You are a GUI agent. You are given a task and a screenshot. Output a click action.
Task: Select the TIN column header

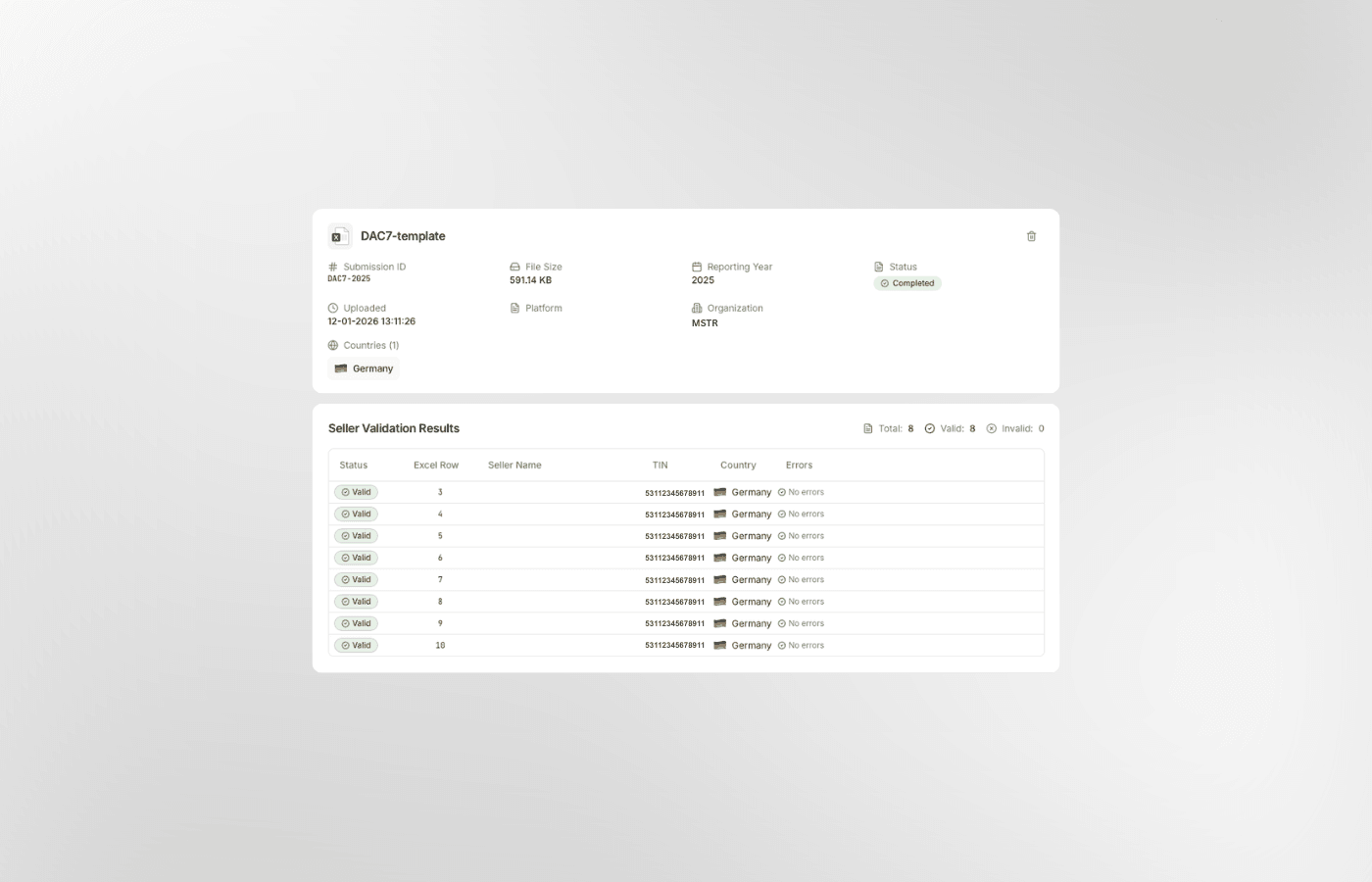(660, 465)
